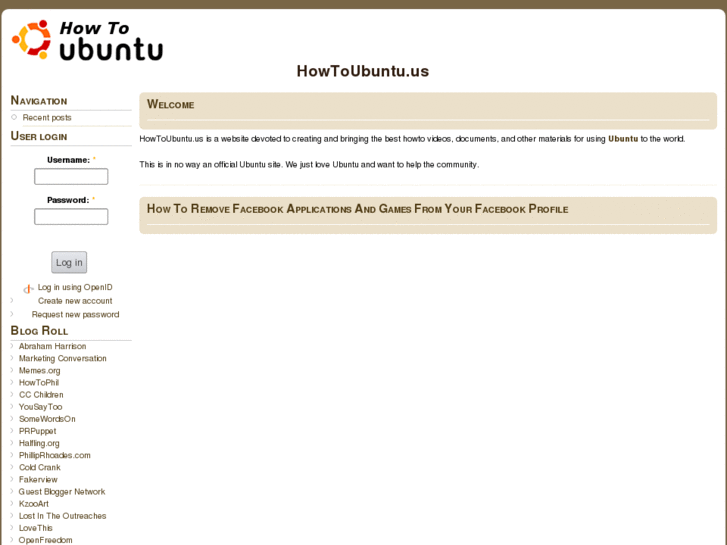Visit Abraham Harrison blog link
The width and height of the screenshot is (727, 545).
tap(52, 346)
